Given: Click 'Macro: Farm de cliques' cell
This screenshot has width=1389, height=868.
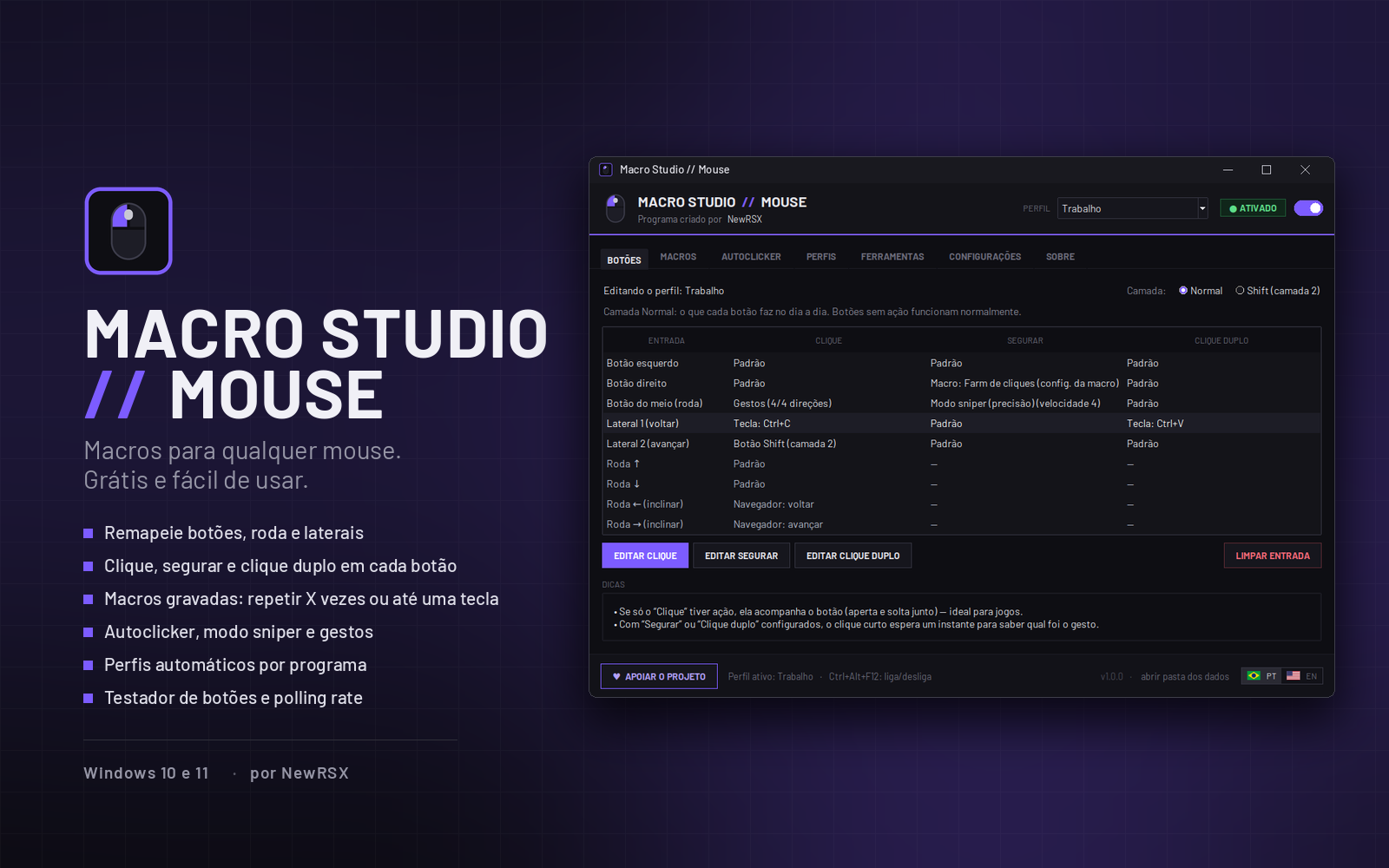Looking at the screenshot, I should click(x=1024, y=384).
